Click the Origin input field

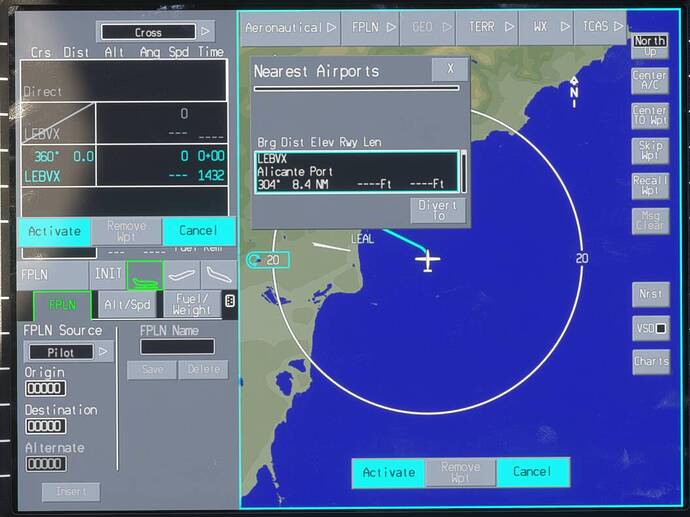point(46,389)
